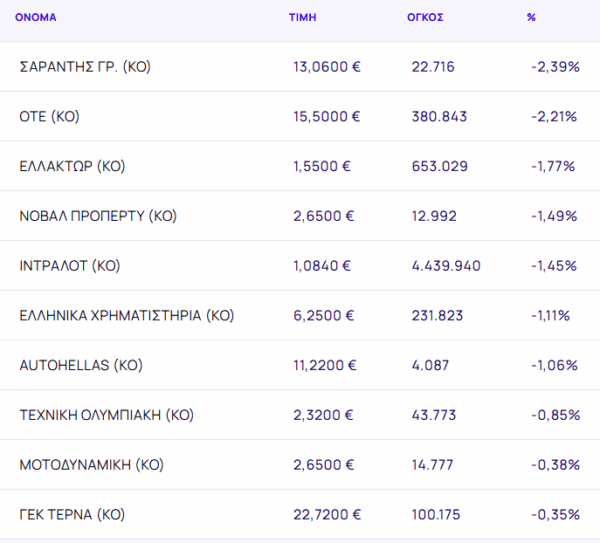
Task: Click the % change column header
Action: click(531, 18)
